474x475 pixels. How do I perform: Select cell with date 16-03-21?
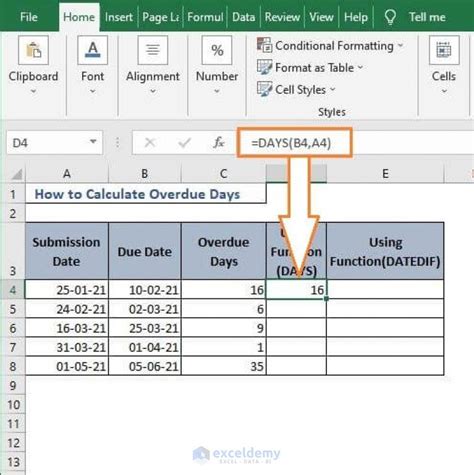(67, 328)
